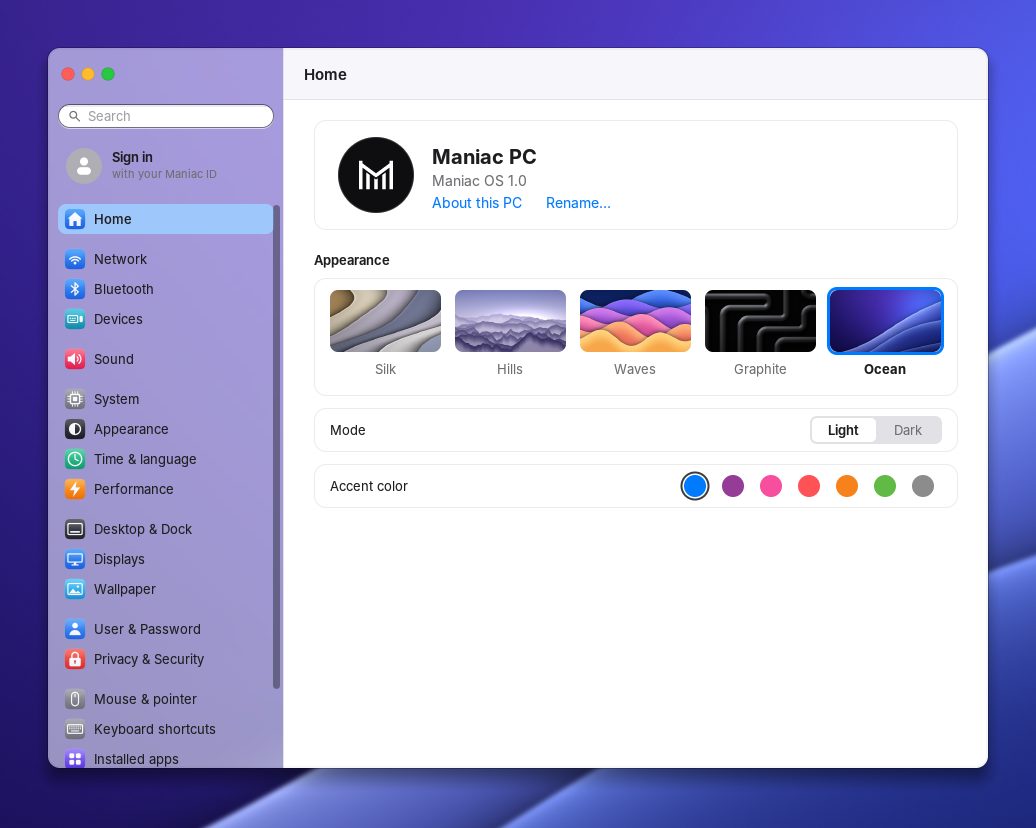
Task: Select Light mode option
Action: click(x=843, y=430)
